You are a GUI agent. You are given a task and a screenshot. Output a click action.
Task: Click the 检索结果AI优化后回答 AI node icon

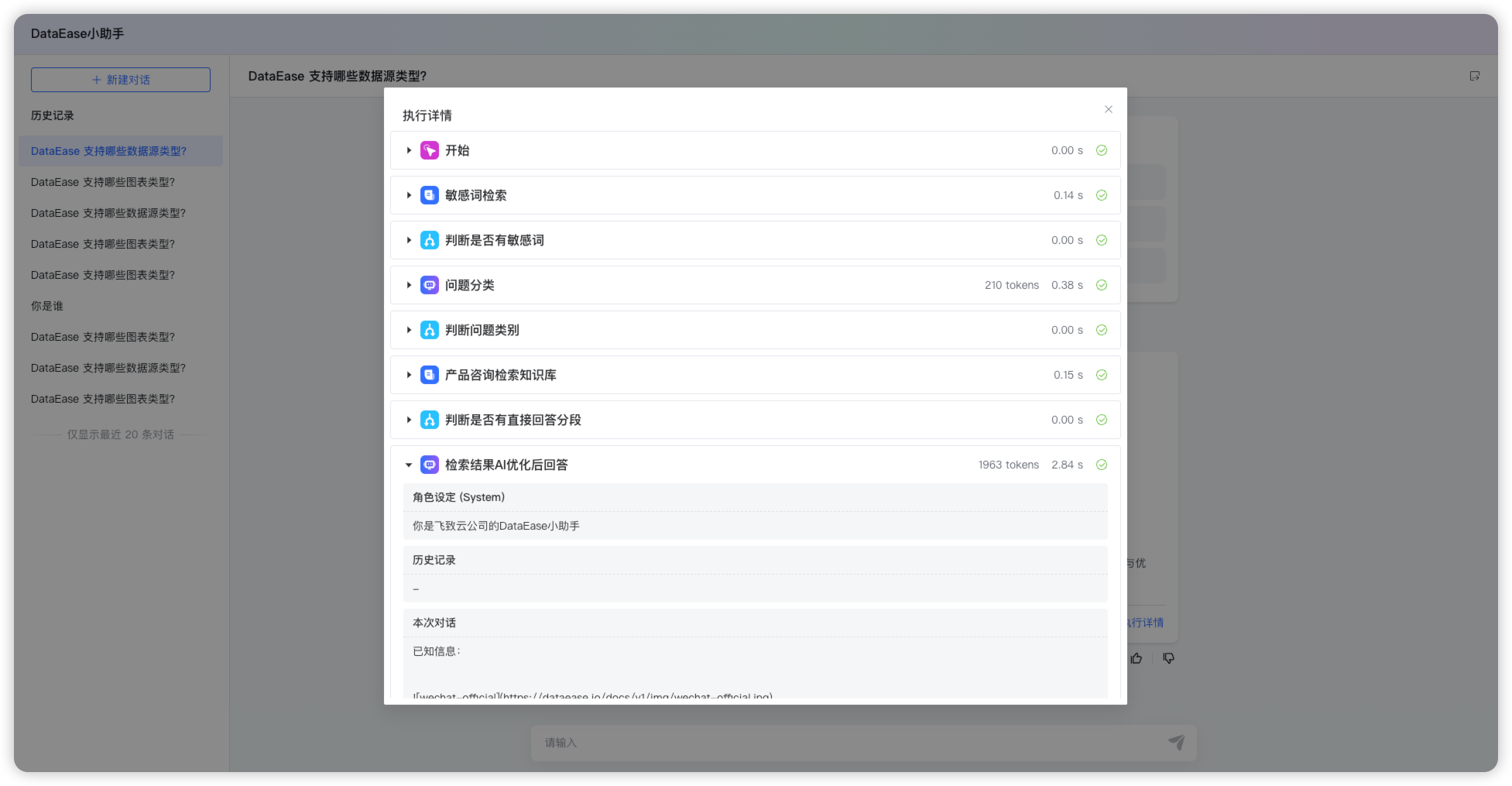(x=429, y=465)
